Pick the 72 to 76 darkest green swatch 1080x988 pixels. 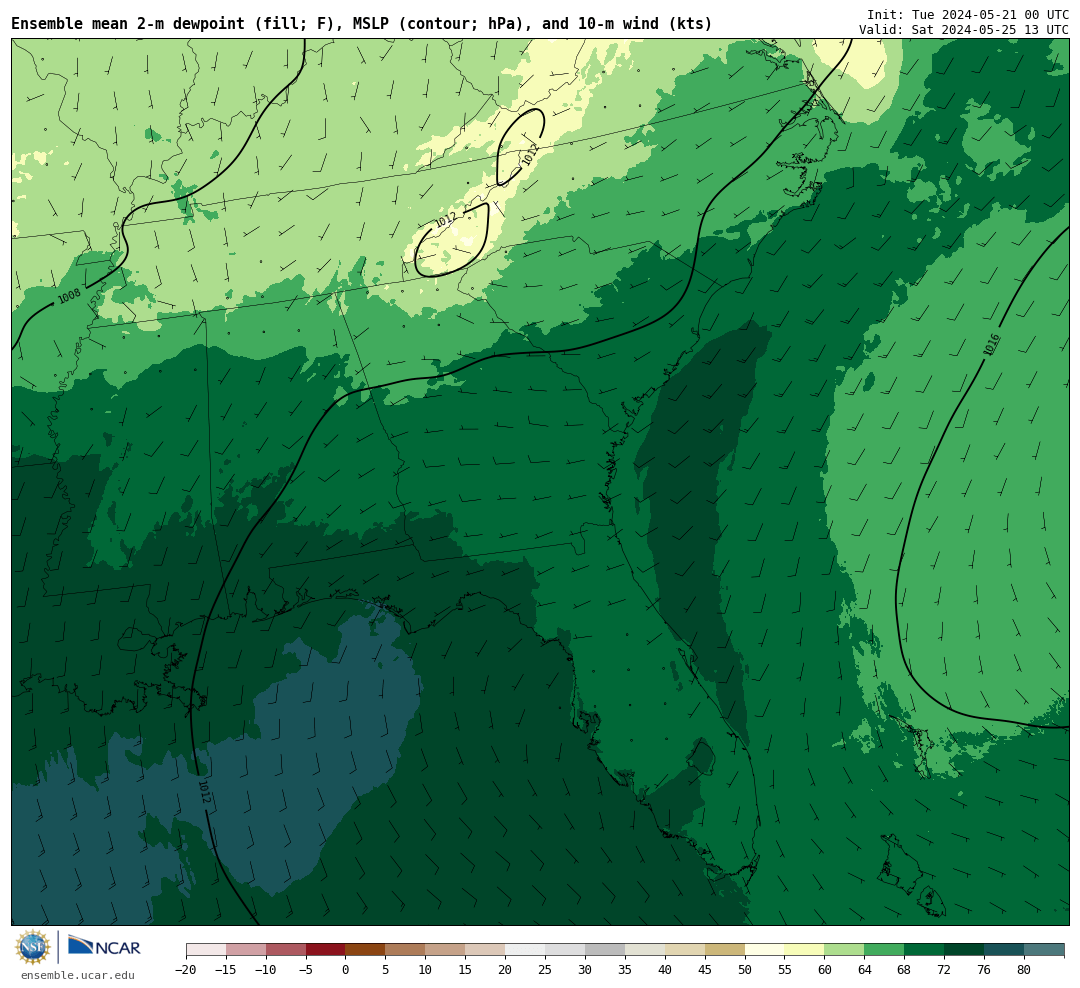tap(965, 950)
